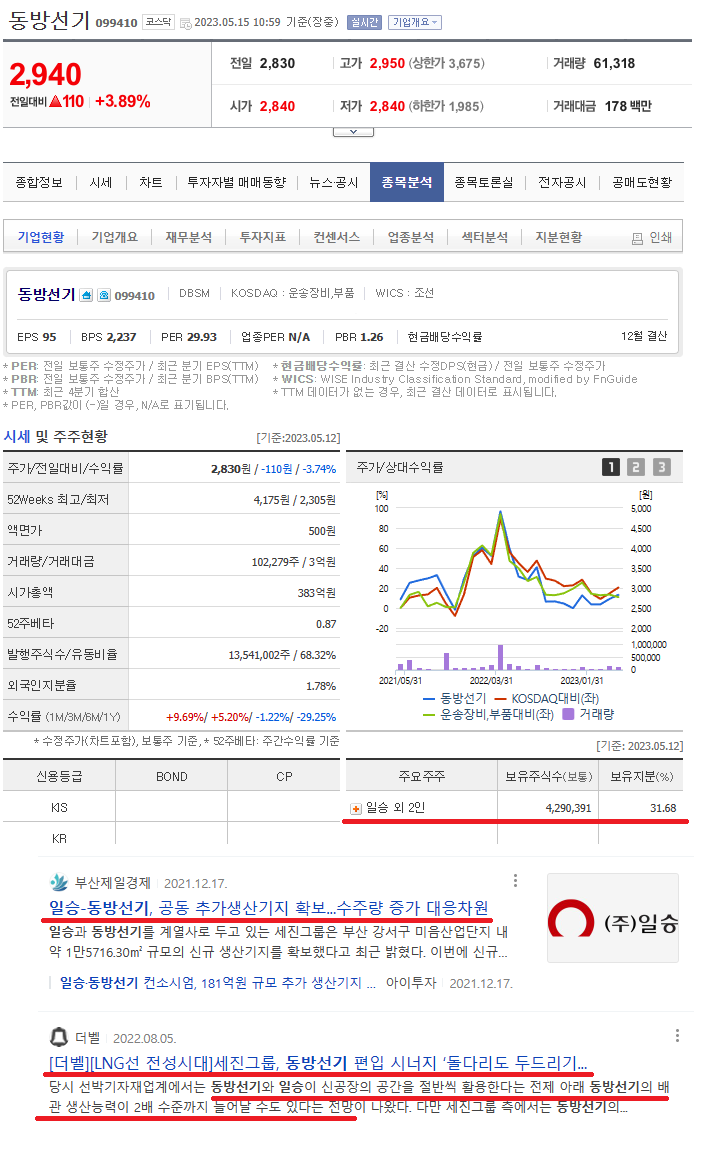Viewport: 708px width, 1164px height.
Task: Expand the 일승 외 2인 shareholder row
Action: [355, 808]
